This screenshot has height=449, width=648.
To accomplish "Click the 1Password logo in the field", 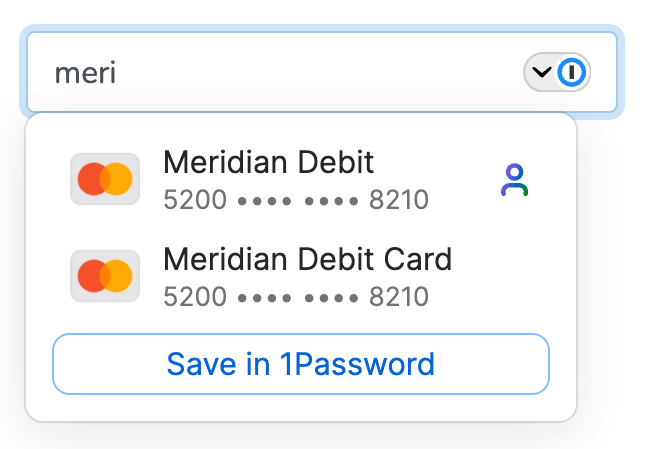I will pos(572,72).
